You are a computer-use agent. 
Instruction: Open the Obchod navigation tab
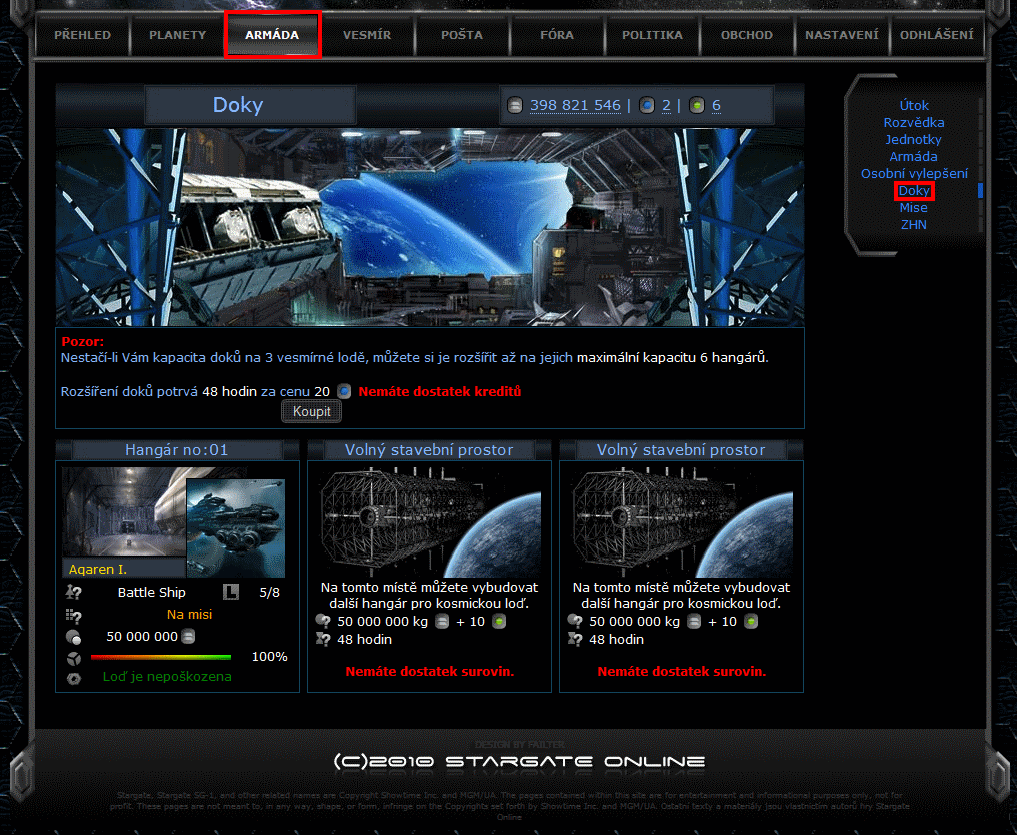[x=747, y=35]
